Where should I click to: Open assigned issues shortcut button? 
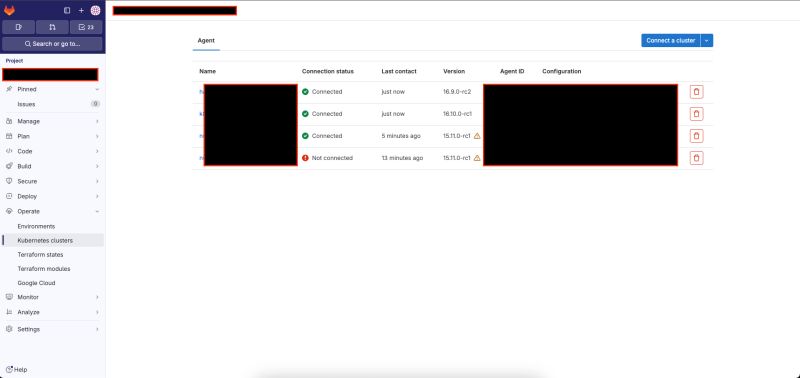pyautogui.click(x=18, y=27)
